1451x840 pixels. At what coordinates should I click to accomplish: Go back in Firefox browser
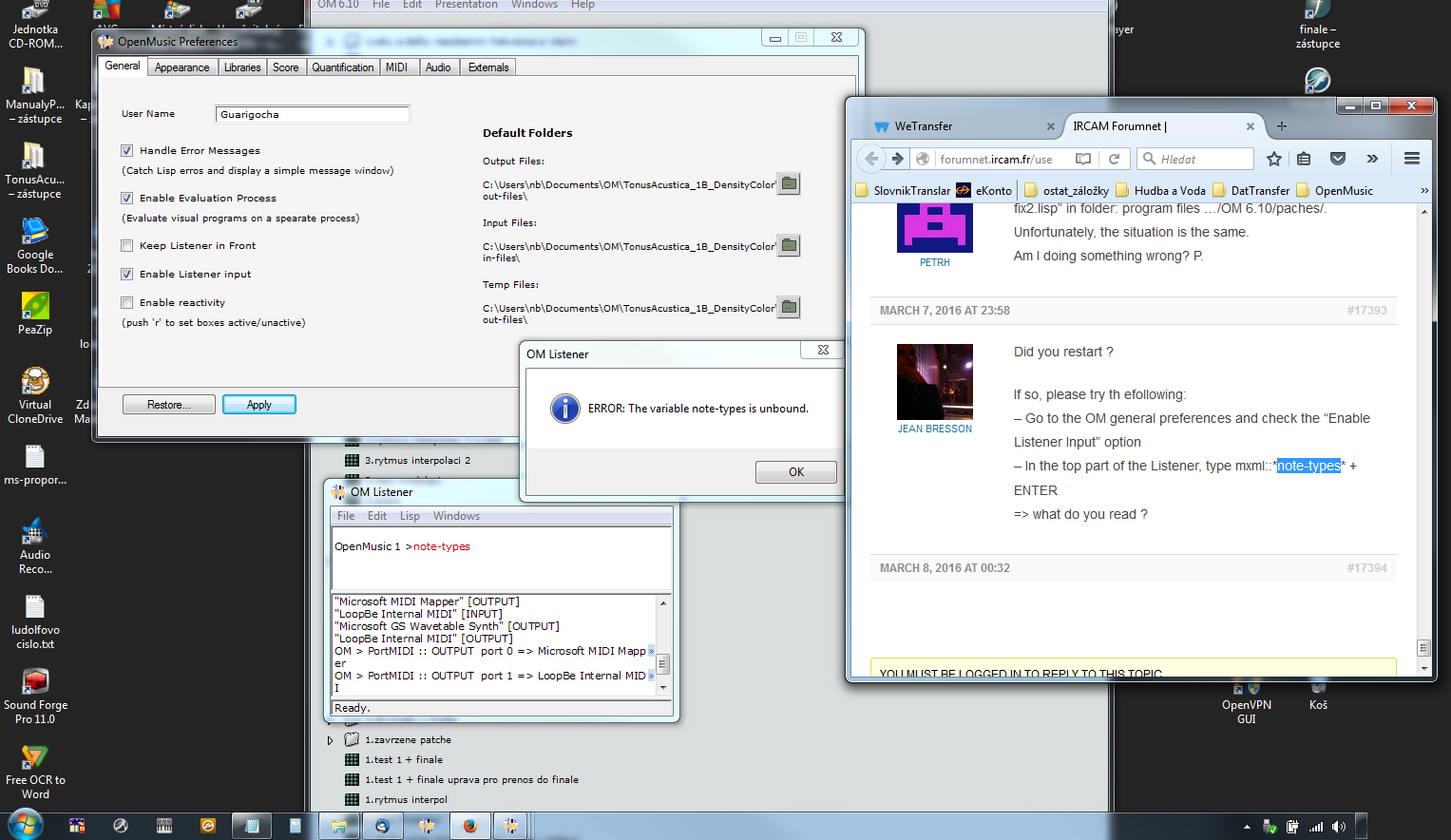871,159
